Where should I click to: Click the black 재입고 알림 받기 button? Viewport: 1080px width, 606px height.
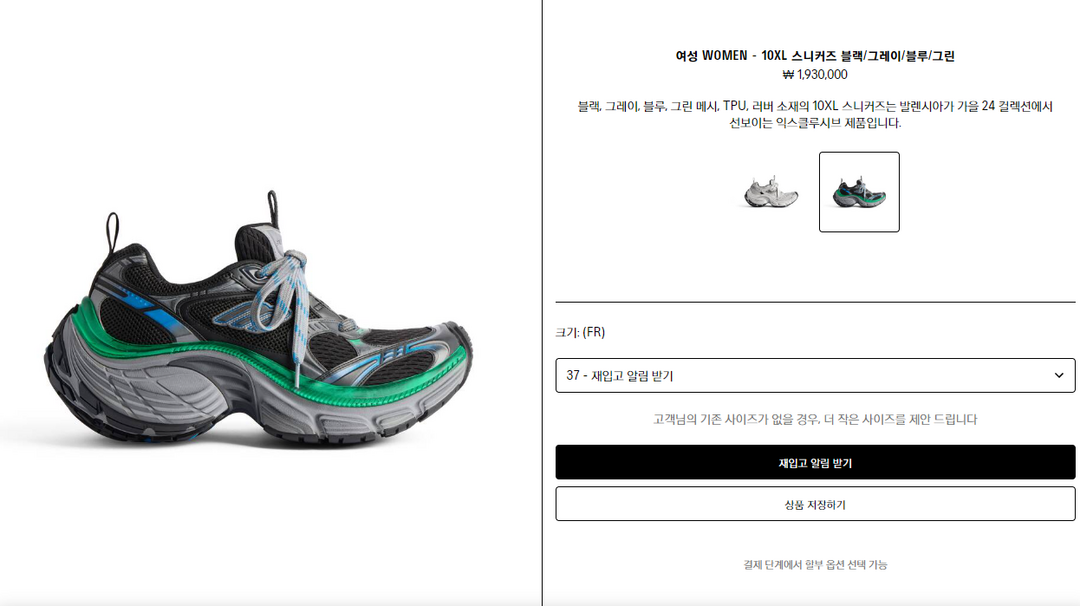[815, 462]
